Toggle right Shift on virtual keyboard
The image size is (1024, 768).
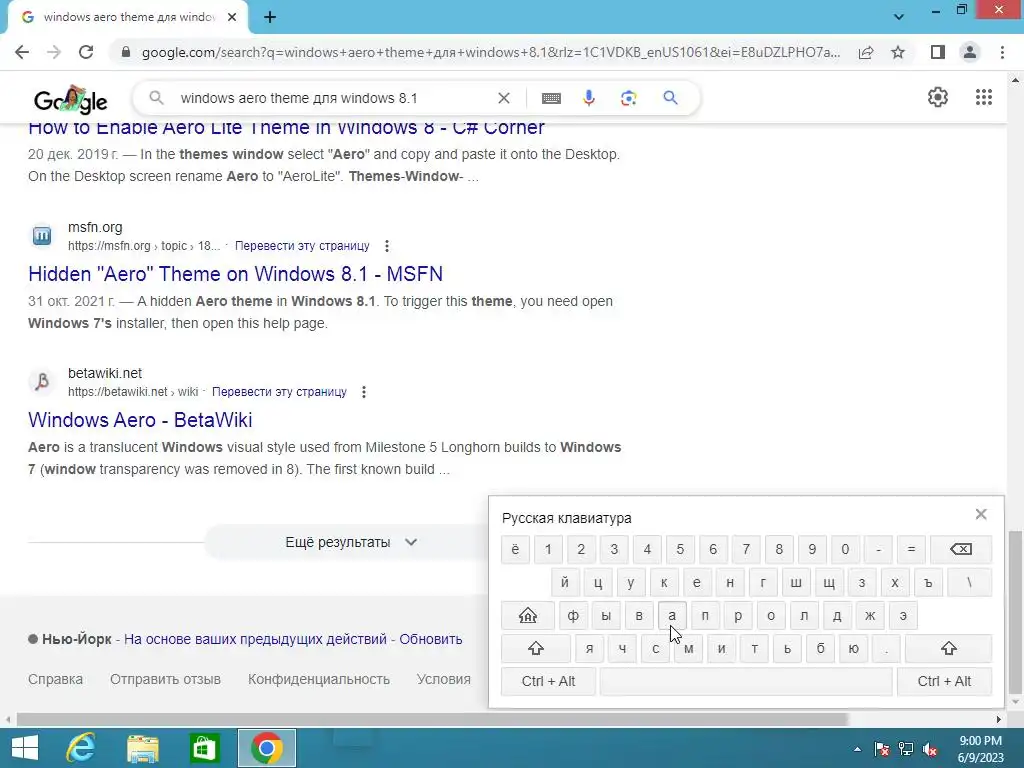point(948,648)
